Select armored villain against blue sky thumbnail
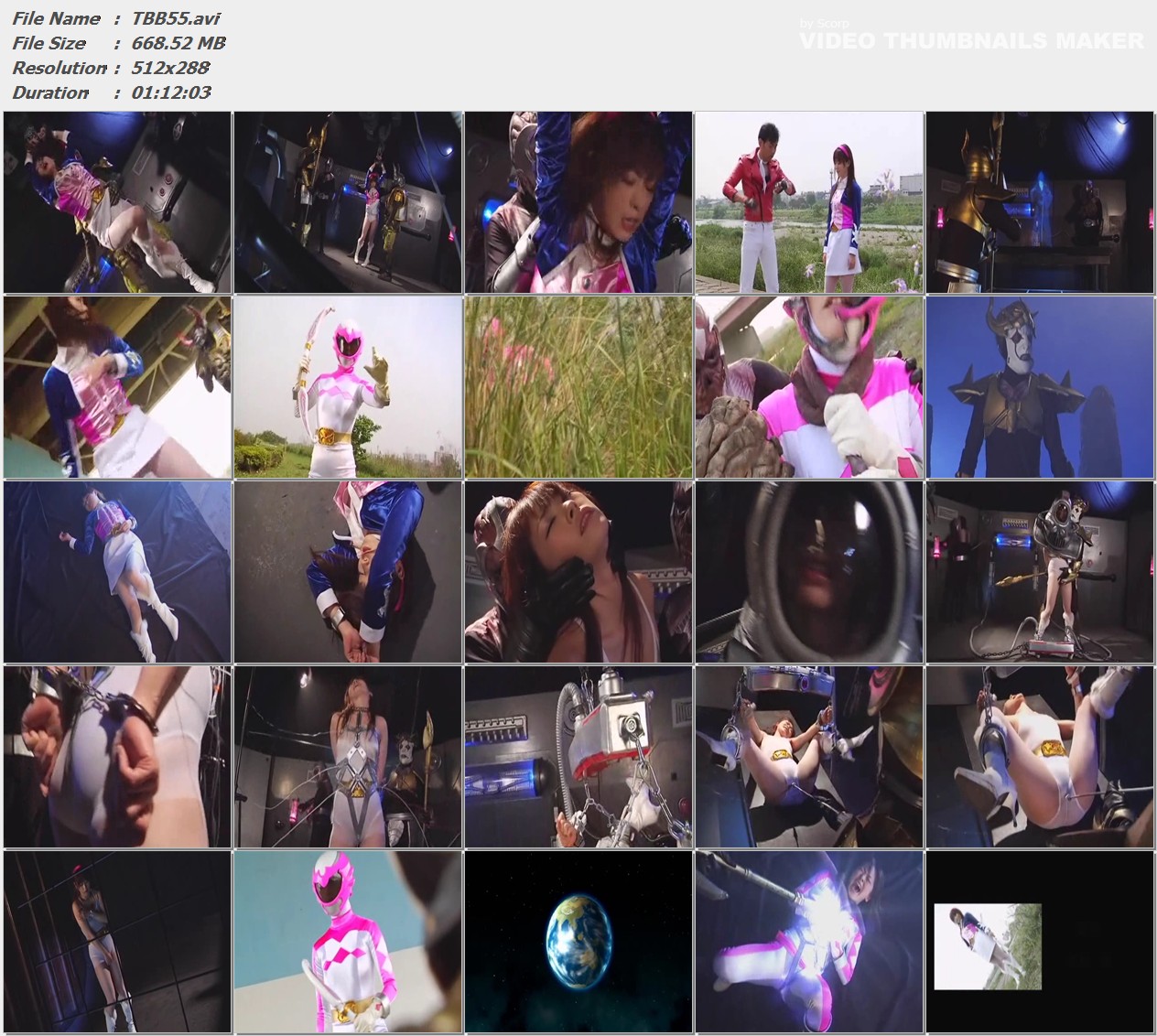This screenshot has height=1036, width=1157. [1041, 387]
